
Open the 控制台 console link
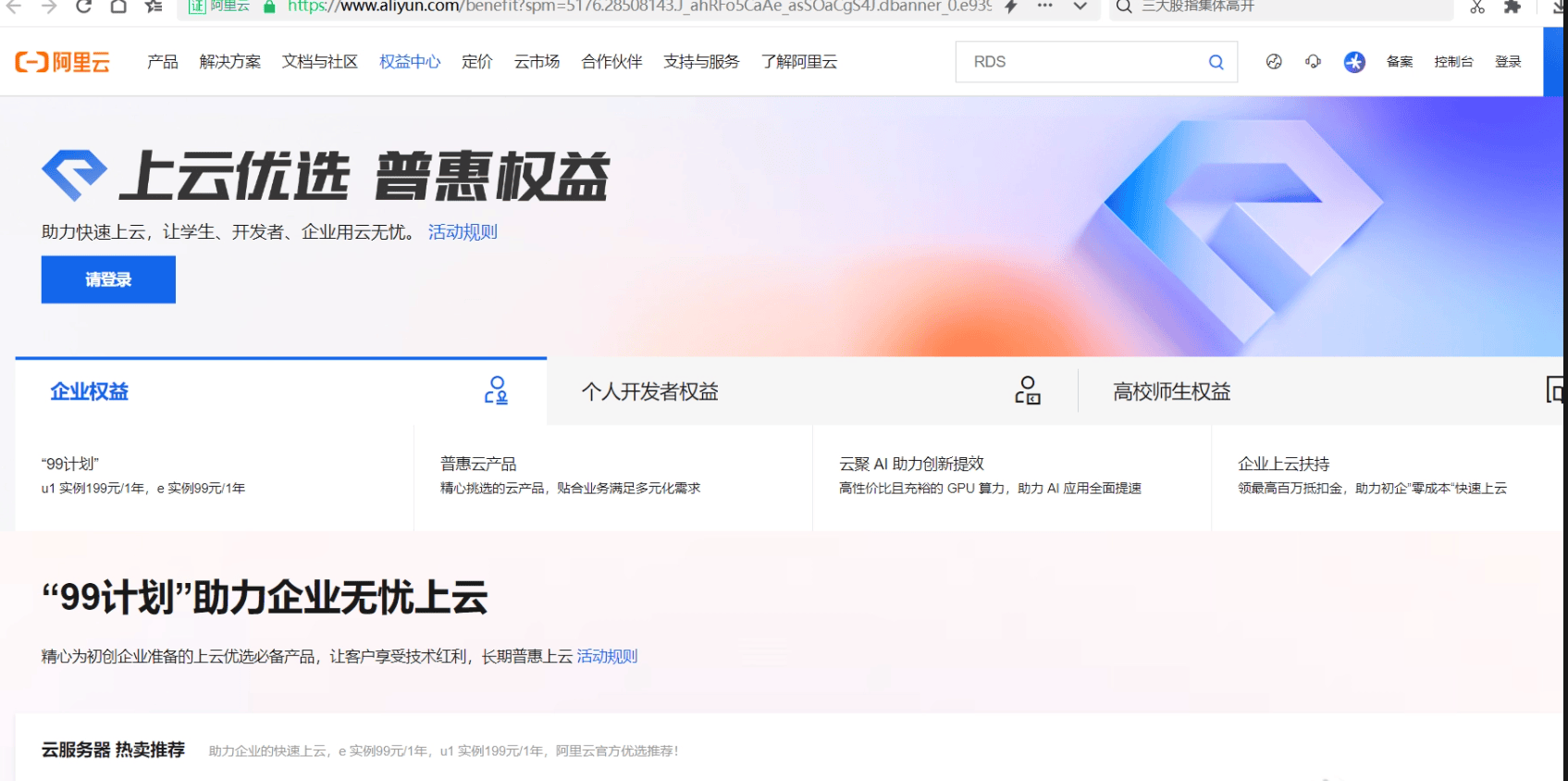1453,62
